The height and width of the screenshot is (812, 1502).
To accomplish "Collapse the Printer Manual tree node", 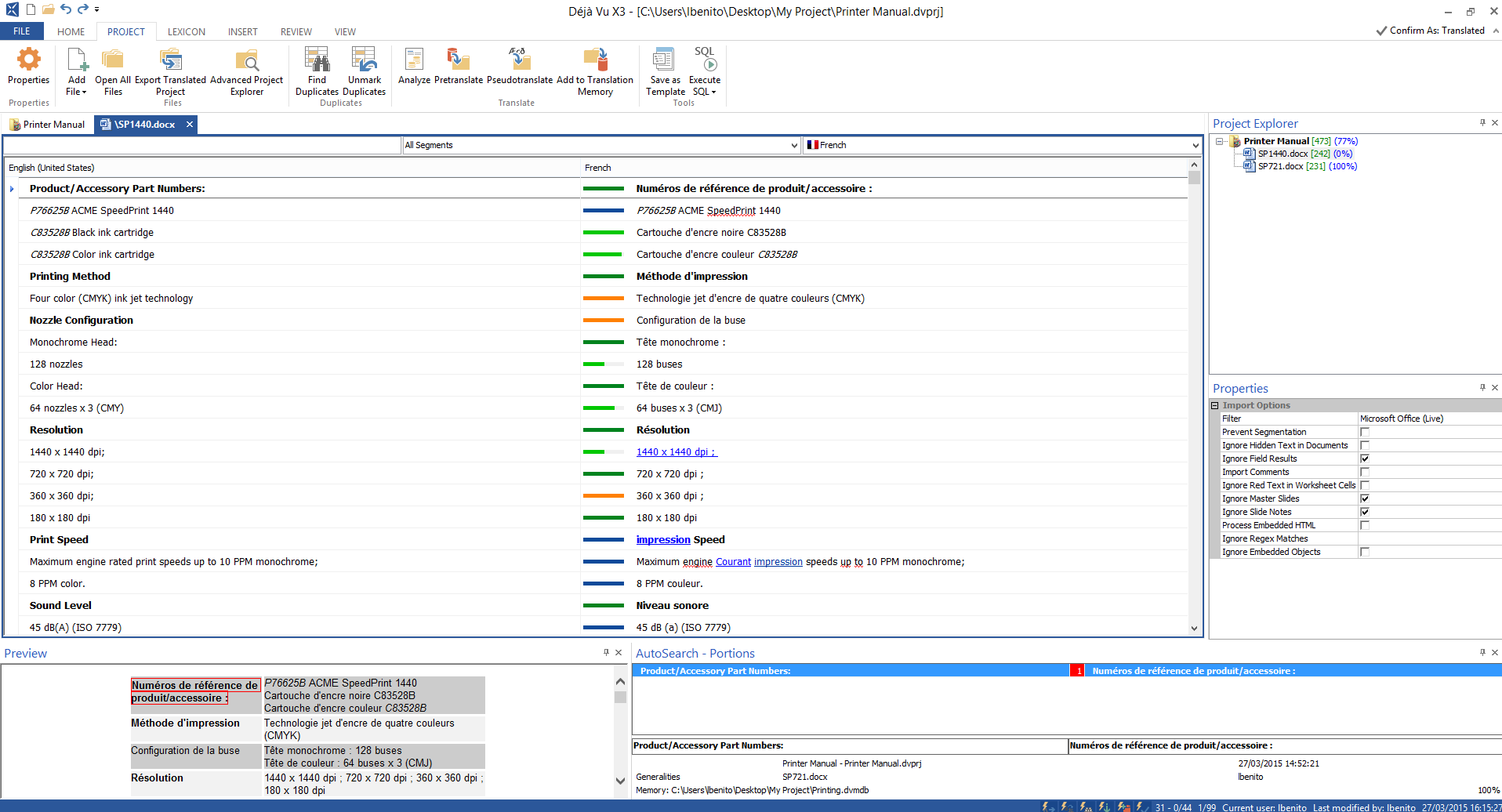I will click(1220, 142).
